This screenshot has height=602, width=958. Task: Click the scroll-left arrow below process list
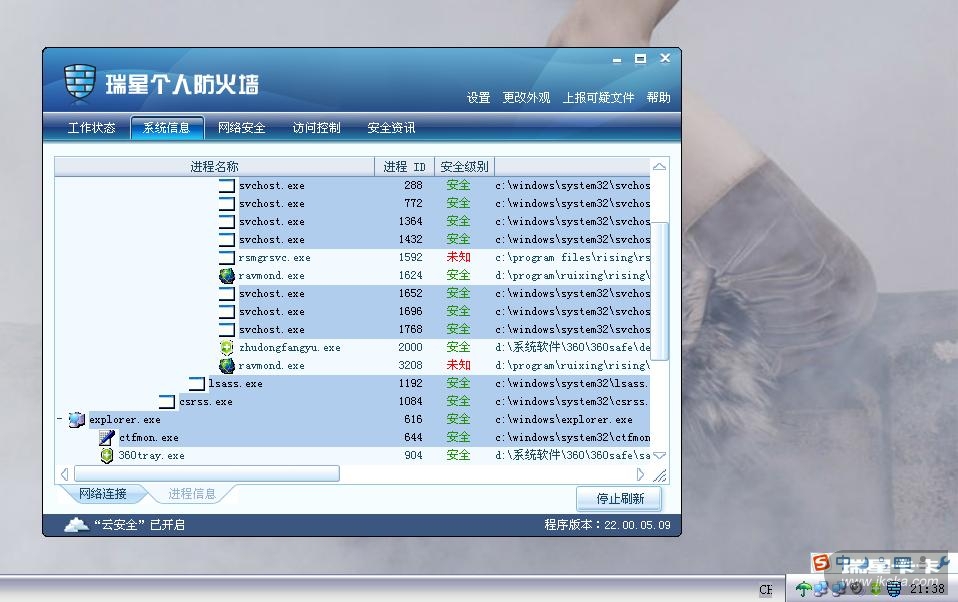coord(64,474)
